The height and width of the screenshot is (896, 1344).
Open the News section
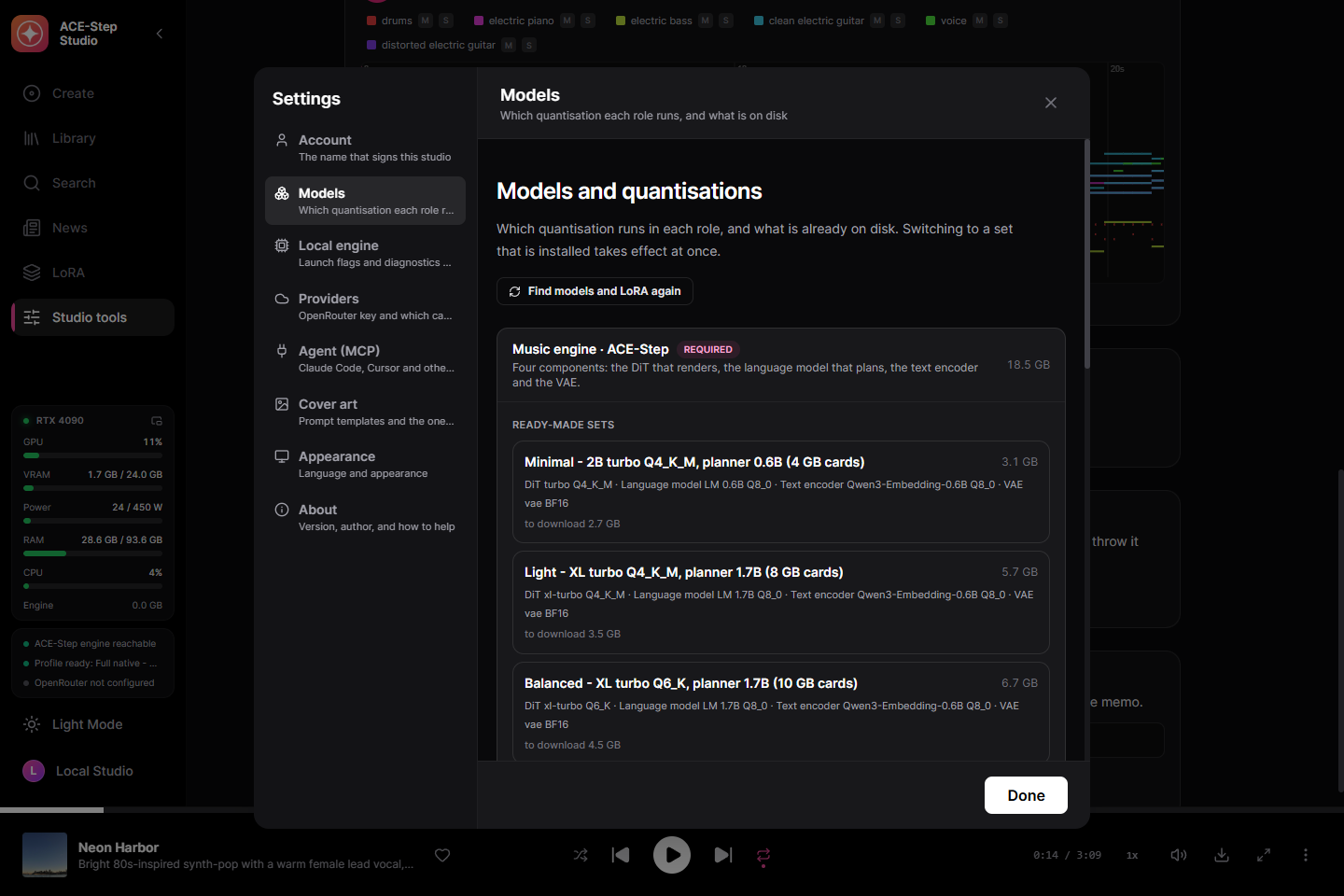coord(92,228)
